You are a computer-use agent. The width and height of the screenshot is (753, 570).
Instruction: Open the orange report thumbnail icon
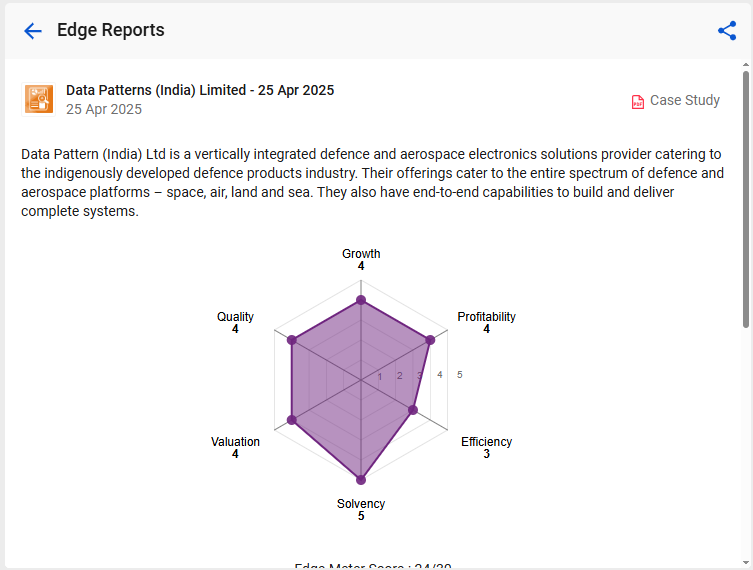point(38,99)
